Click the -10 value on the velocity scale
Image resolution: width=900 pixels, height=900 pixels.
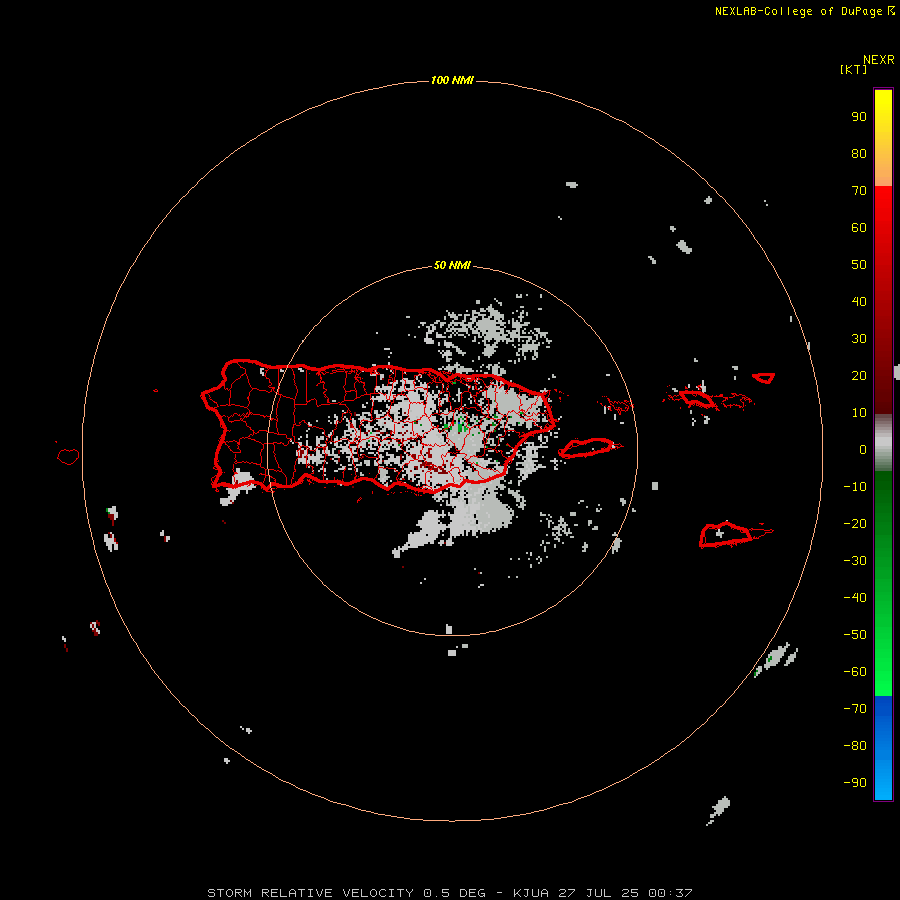(855, 487)
